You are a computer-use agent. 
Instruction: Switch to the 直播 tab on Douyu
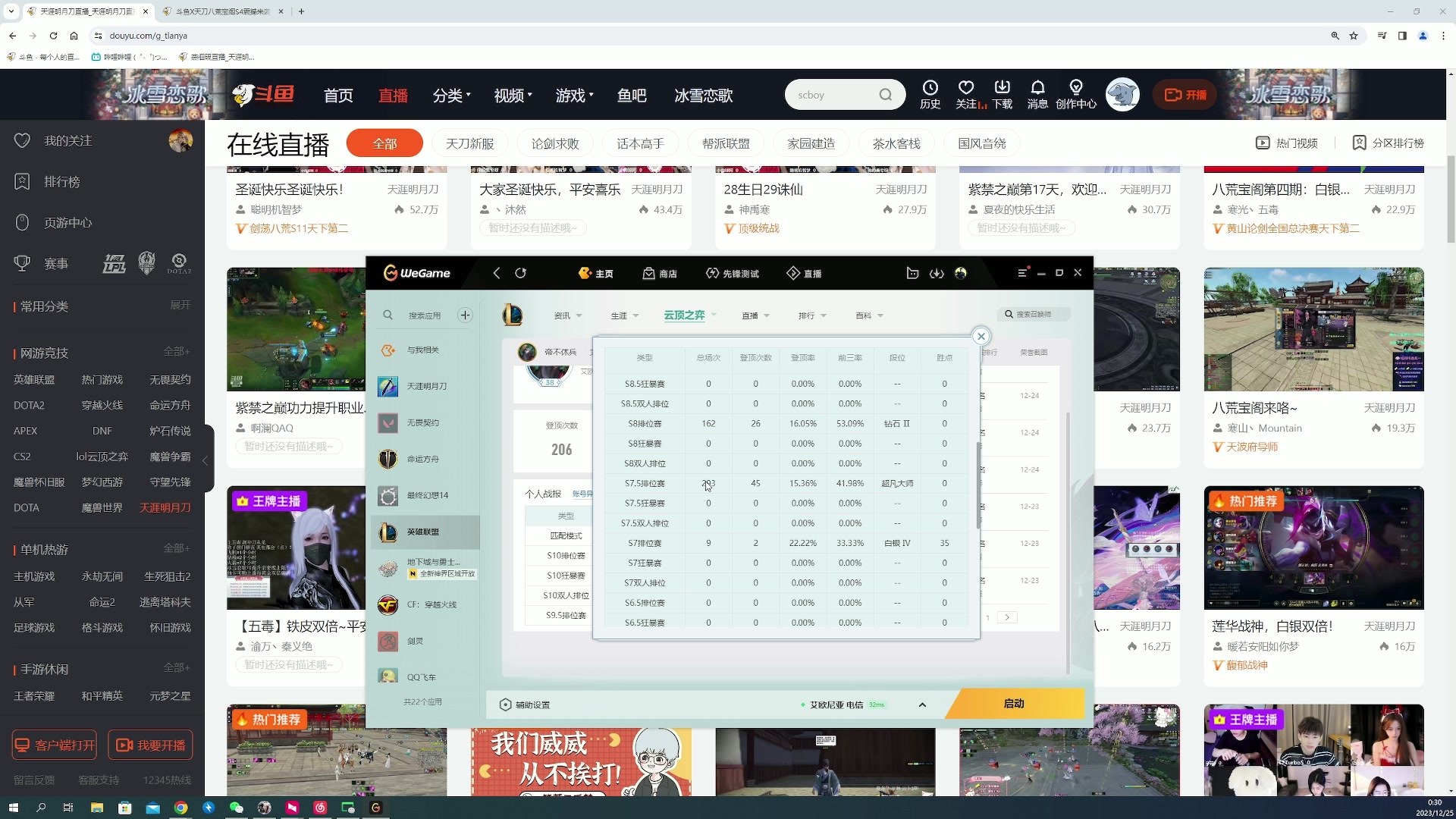(393, 95)
